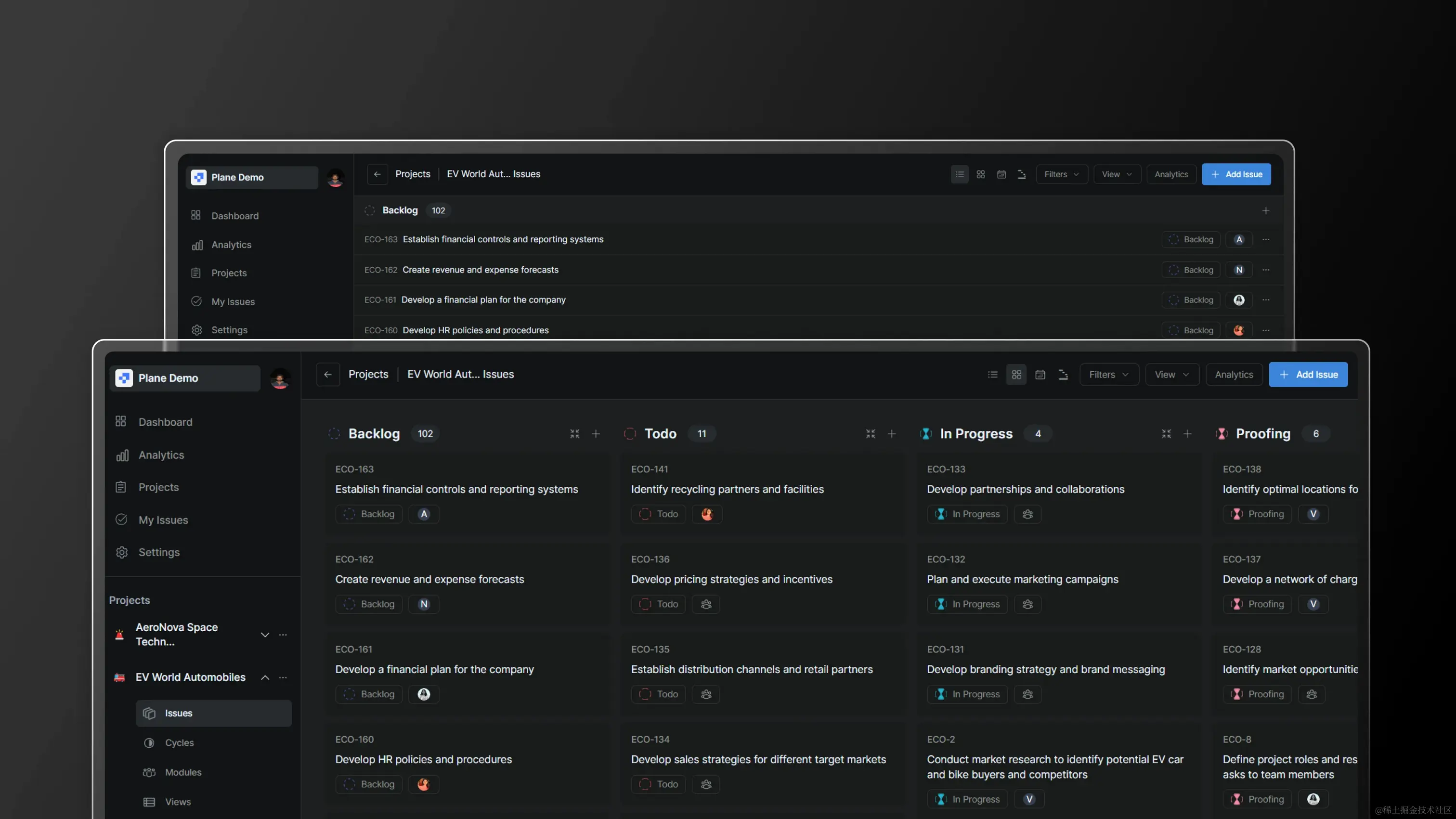Open calendar layout in front window
This screenshot has height=819, width=1456.
1040,375
